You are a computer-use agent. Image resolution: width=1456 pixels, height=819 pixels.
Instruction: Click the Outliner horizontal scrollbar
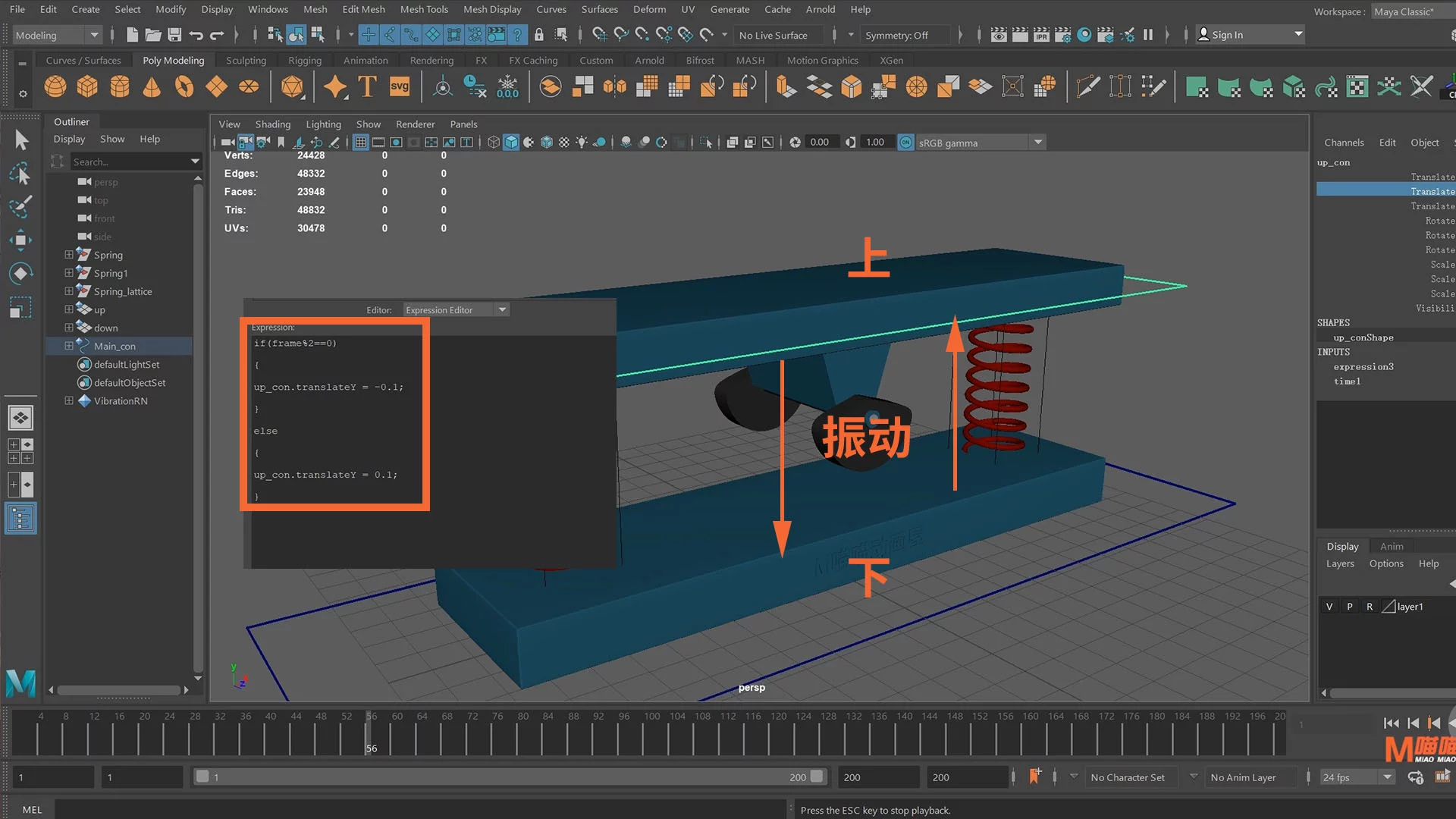119,690
